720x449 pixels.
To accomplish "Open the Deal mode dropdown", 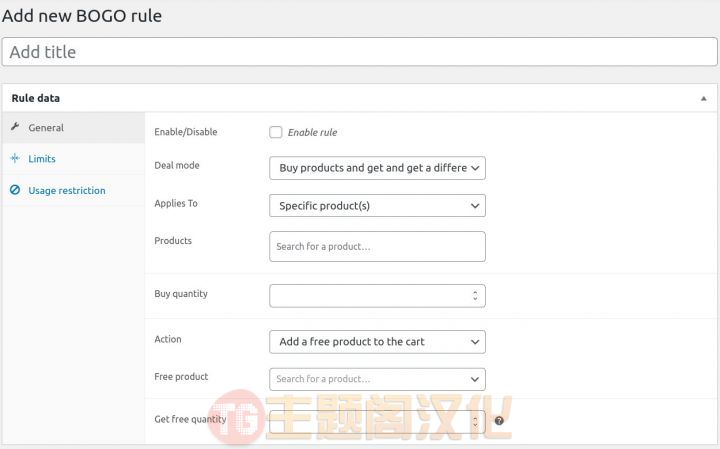I will tap(377, 168).
